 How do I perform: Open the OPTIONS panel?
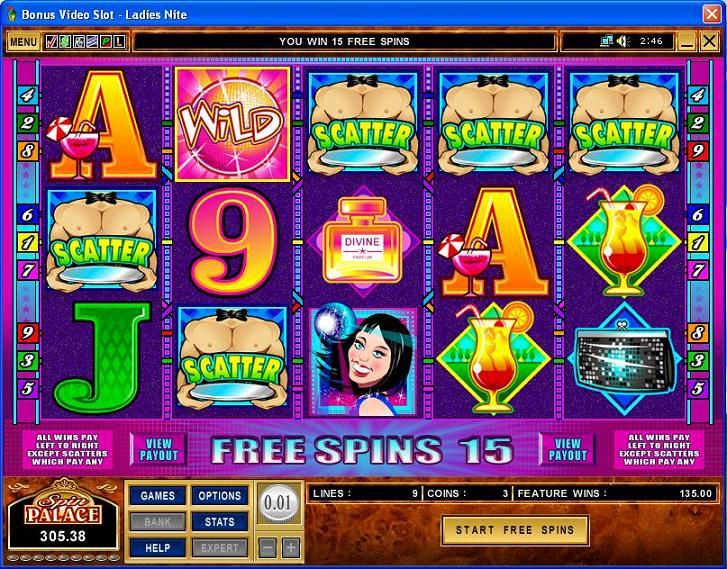220,496
